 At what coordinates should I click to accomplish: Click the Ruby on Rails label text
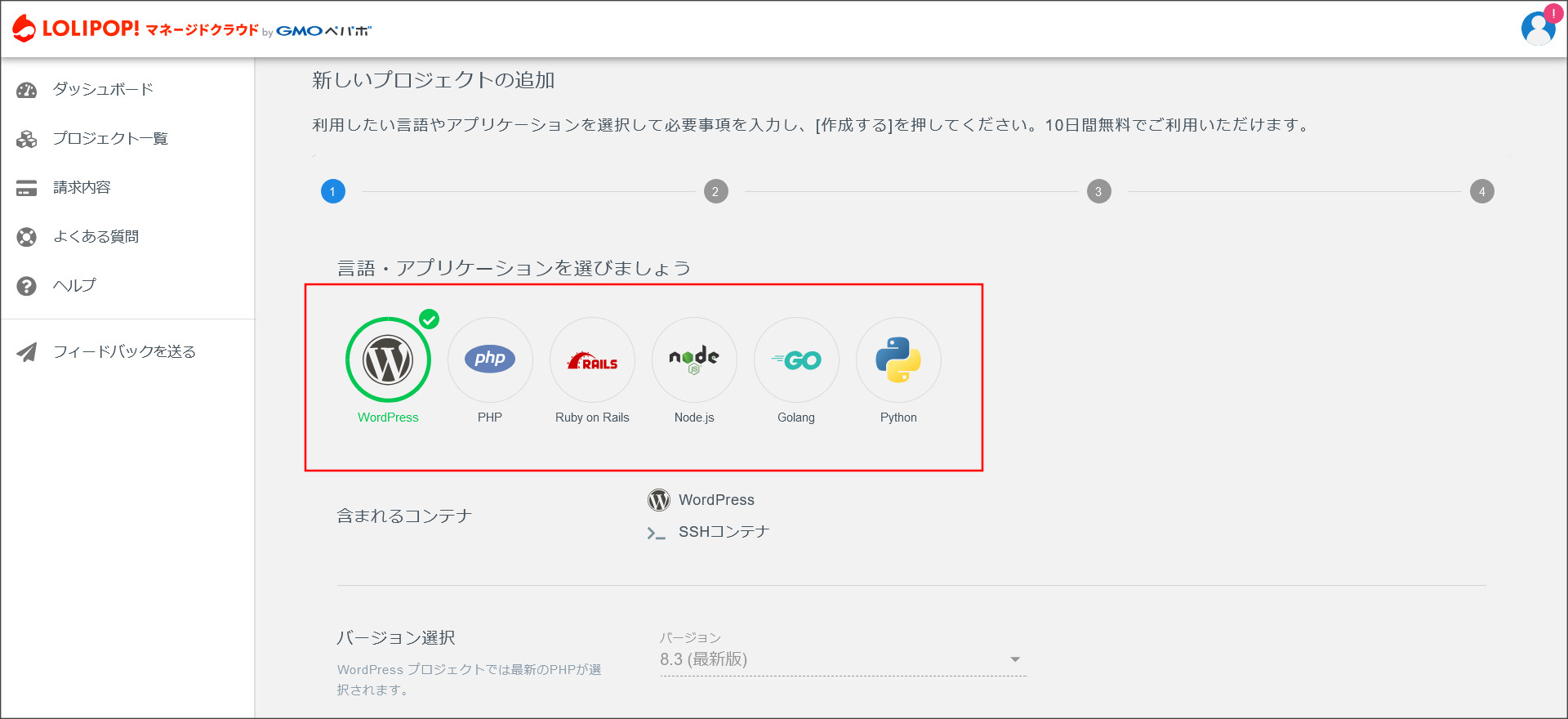click(x=592, y=418)
